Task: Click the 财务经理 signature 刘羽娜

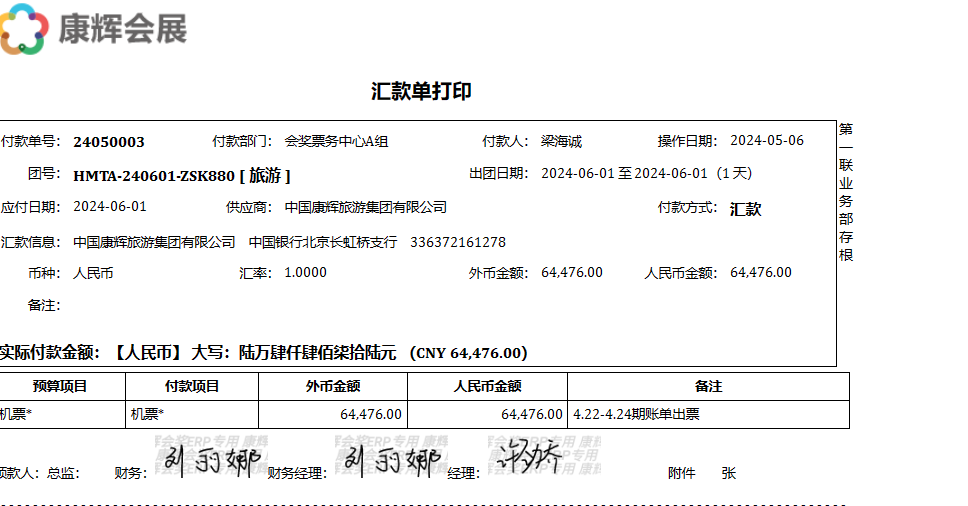Action: click(x=392, y=461)
